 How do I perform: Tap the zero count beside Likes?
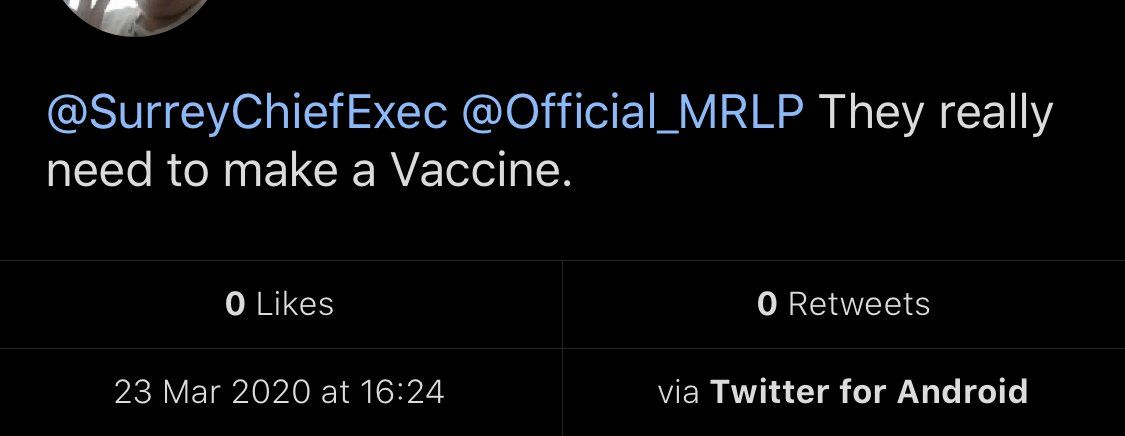[x=235, y=304]
